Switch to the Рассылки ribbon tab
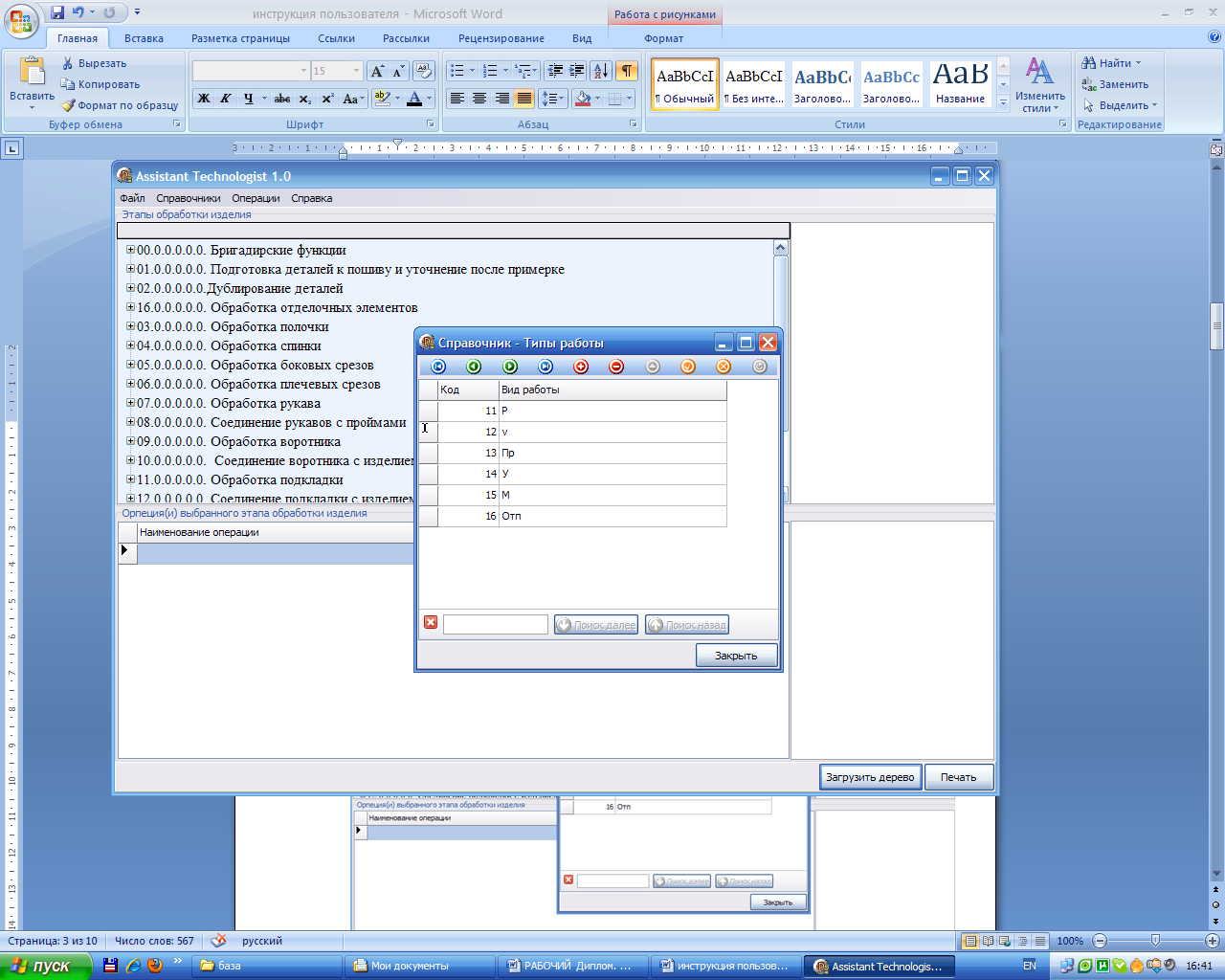The image size is (1225, 980). (406, 38)
